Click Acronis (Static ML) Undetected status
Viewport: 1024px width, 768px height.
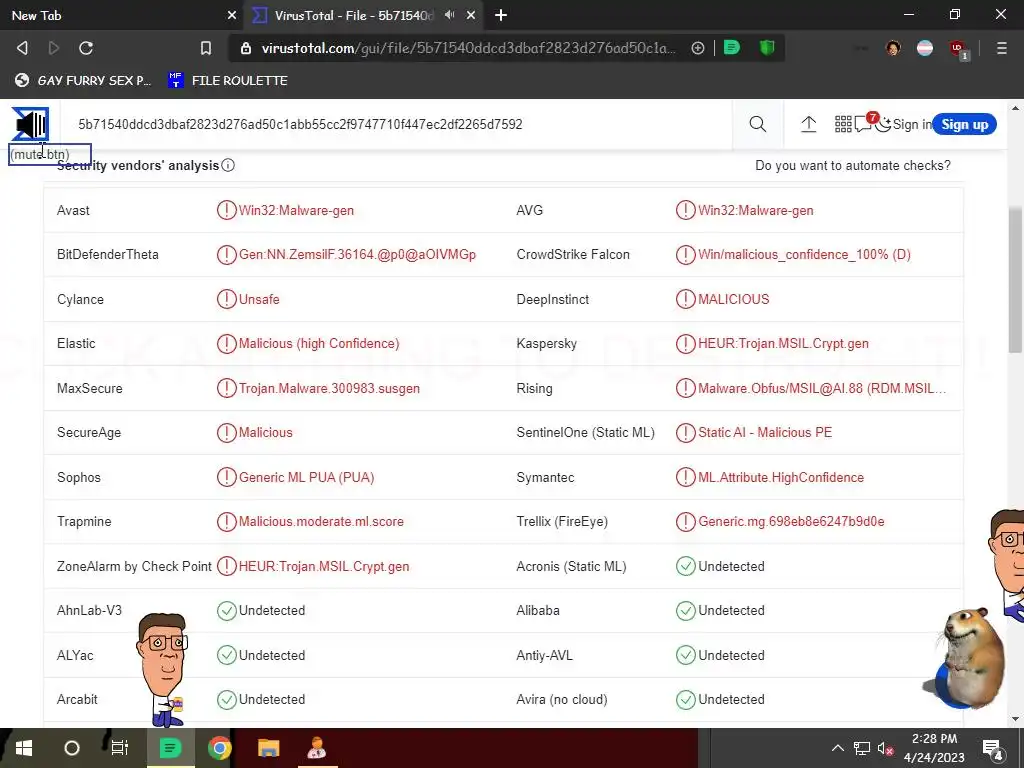pos(731,566)
